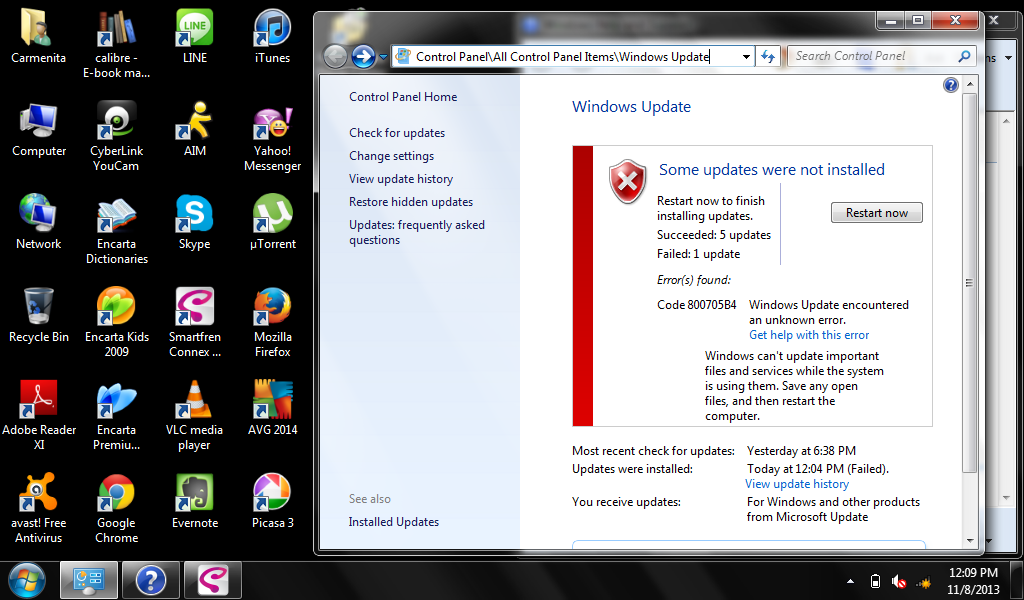Select the Recycle Bin icon
The height and width of the screenshot is (600, 1024).
coord(39,316)
